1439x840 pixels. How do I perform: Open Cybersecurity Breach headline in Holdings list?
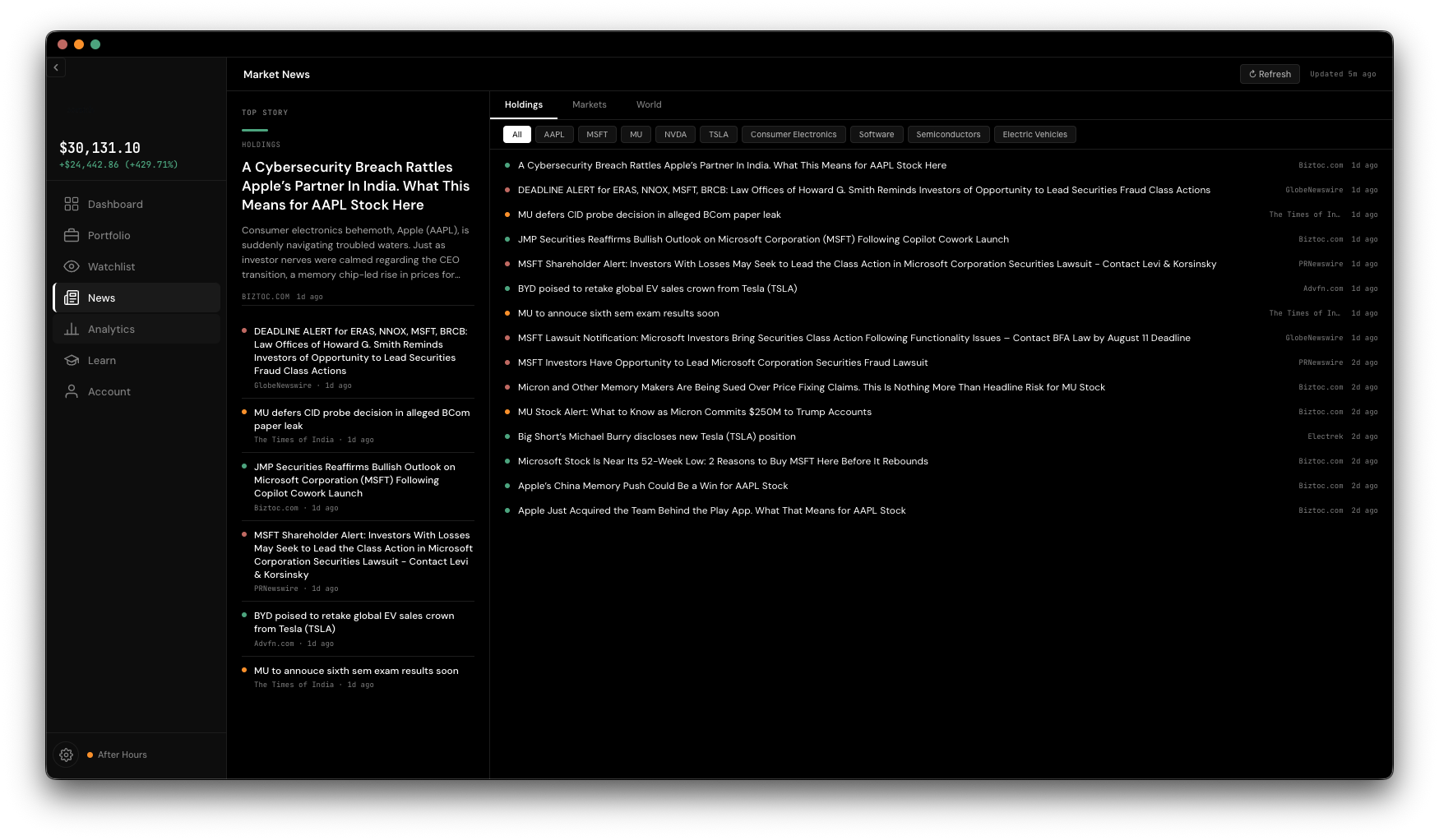tap(941, 165)
